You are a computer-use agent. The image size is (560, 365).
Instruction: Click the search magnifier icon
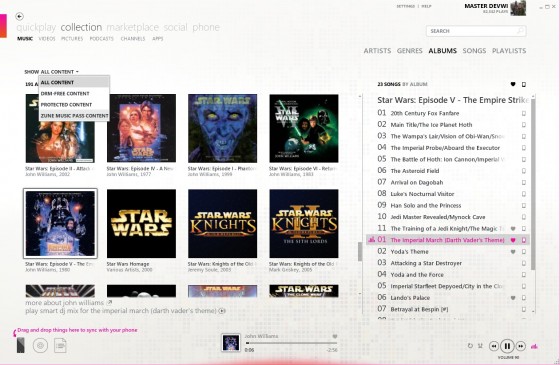[x=520, y=31]
